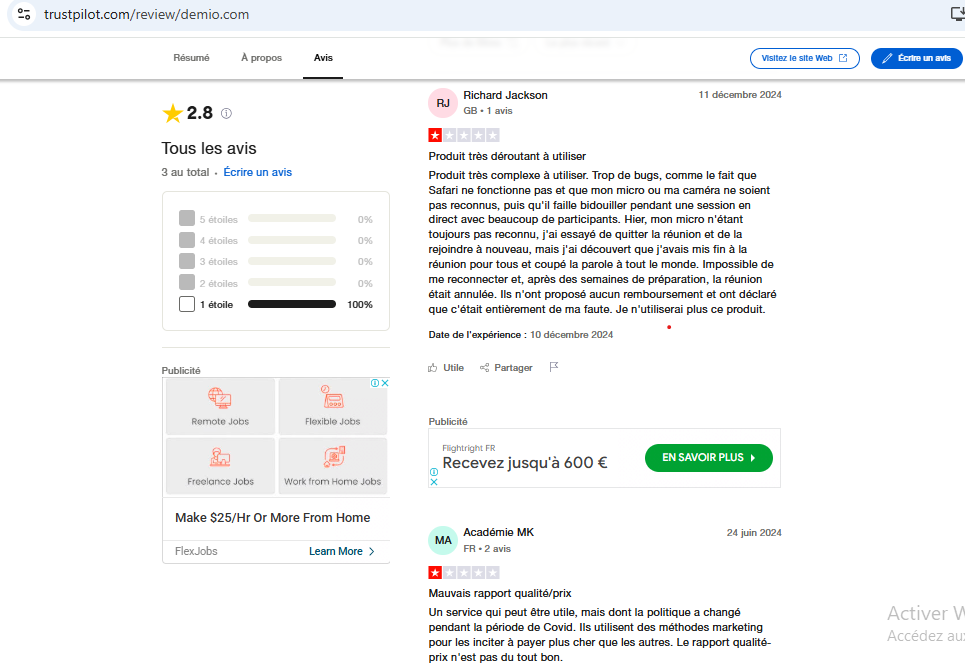This screenshot has width=965, height=667.
Task: Click the Partager share icon
Action: (484, 367)
